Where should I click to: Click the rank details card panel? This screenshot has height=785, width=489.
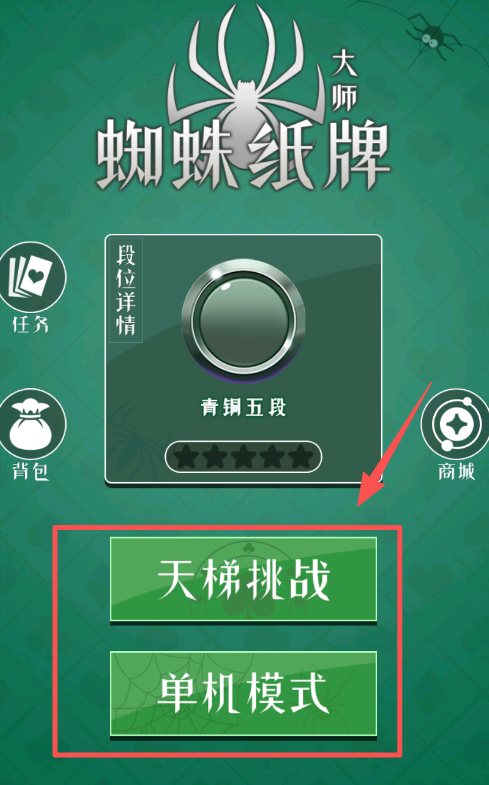tap(243, 359)
